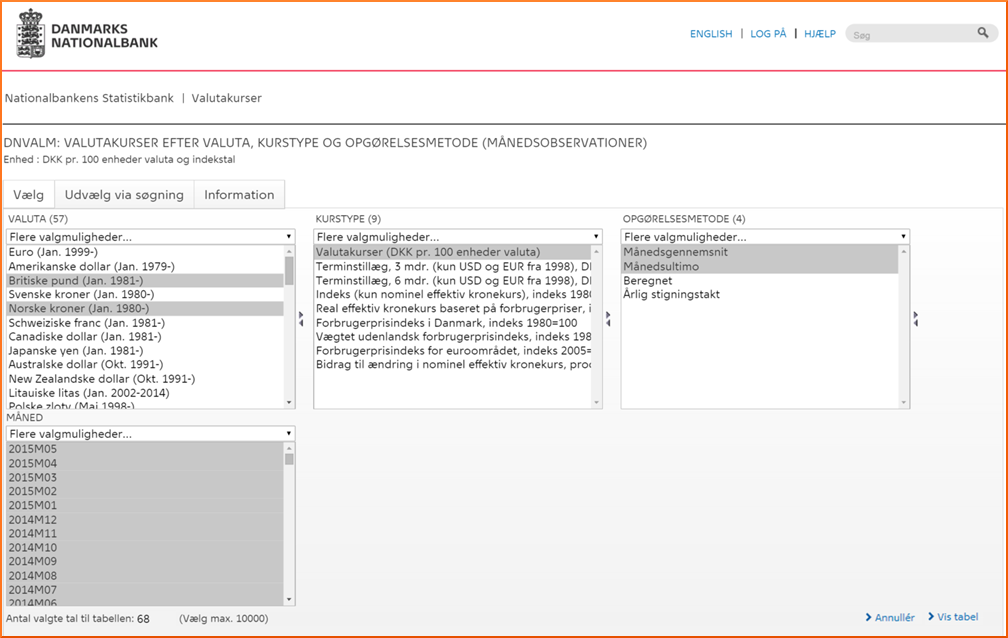Type in the Søg search field
This screenshot has width=1008, height=638.
click(910, 34)
